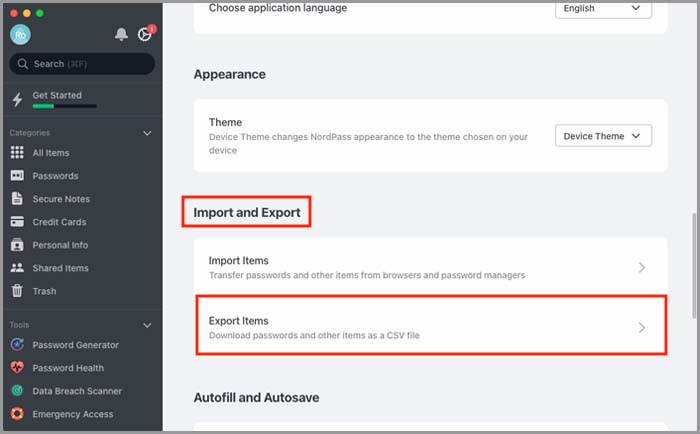Open the Password Health heart icon
Image resolution: width=700 pixels, height=434 pixels.
point(17,367)
